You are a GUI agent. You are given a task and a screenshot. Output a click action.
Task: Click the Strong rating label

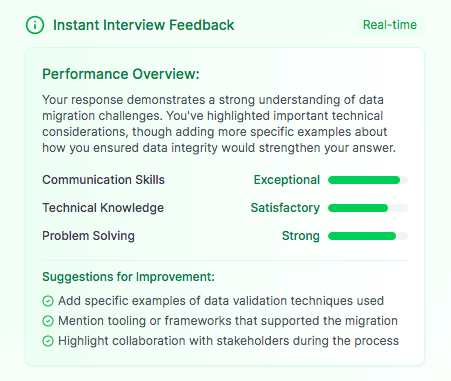click(x=301, y=236)
